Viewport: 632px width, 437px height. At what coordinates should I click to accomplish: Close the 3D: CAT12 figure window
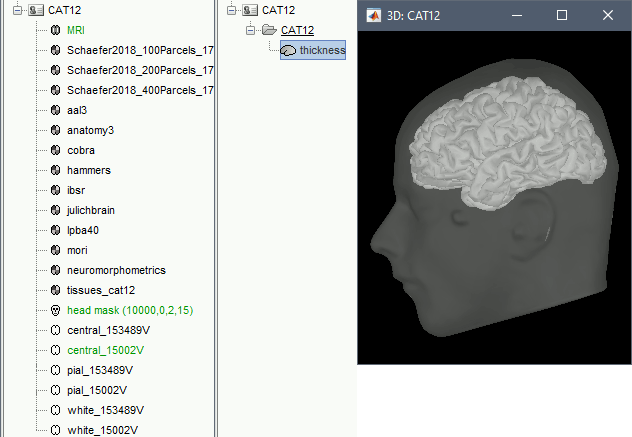coord(607,15)
